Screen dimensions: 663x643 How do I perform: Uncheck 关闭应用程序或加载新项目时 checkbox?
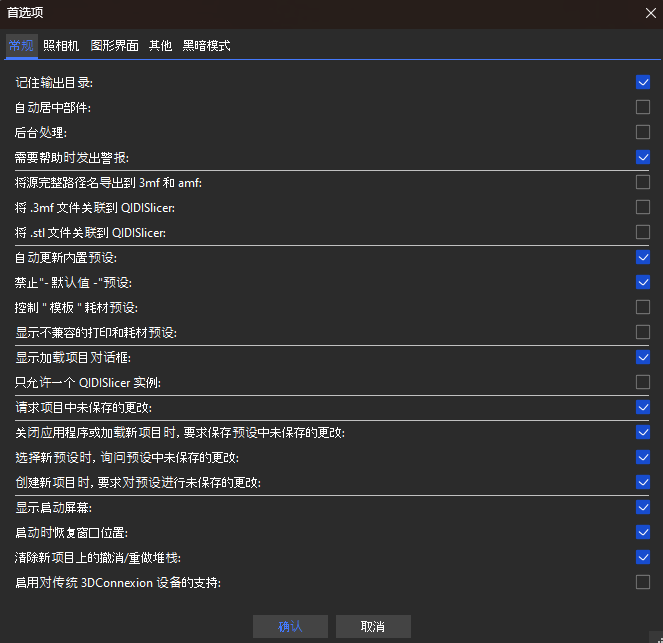643,432
